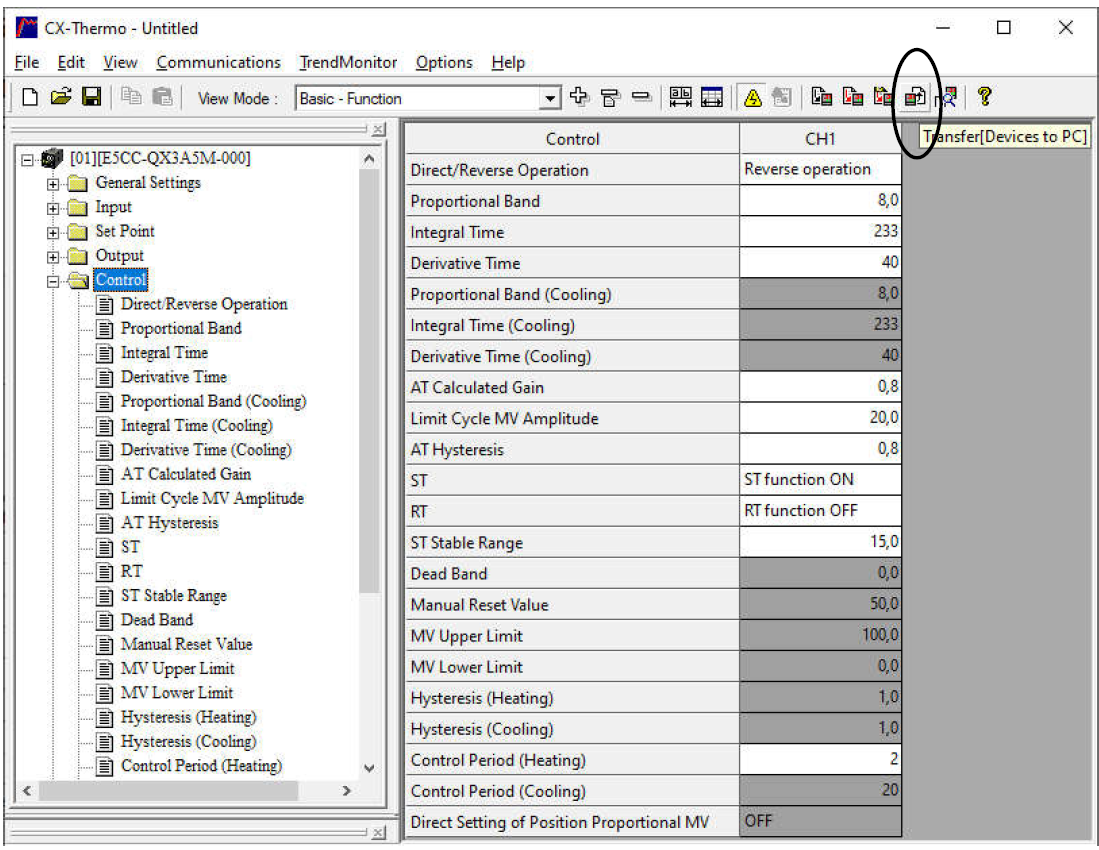Screen dimensions: 1099x850
Task: Close the bottom pane with its small x
Action: point(378,832)
